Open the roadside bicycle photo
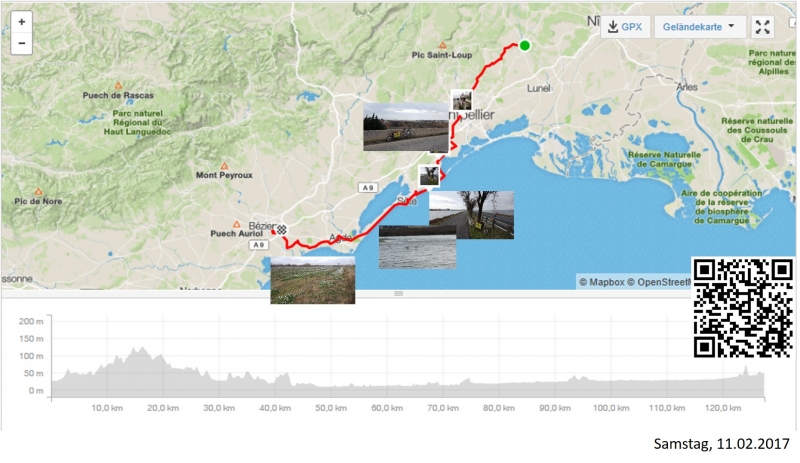Image resolution: width=800 pixels, height=463 pixels. tap(406, 127)
